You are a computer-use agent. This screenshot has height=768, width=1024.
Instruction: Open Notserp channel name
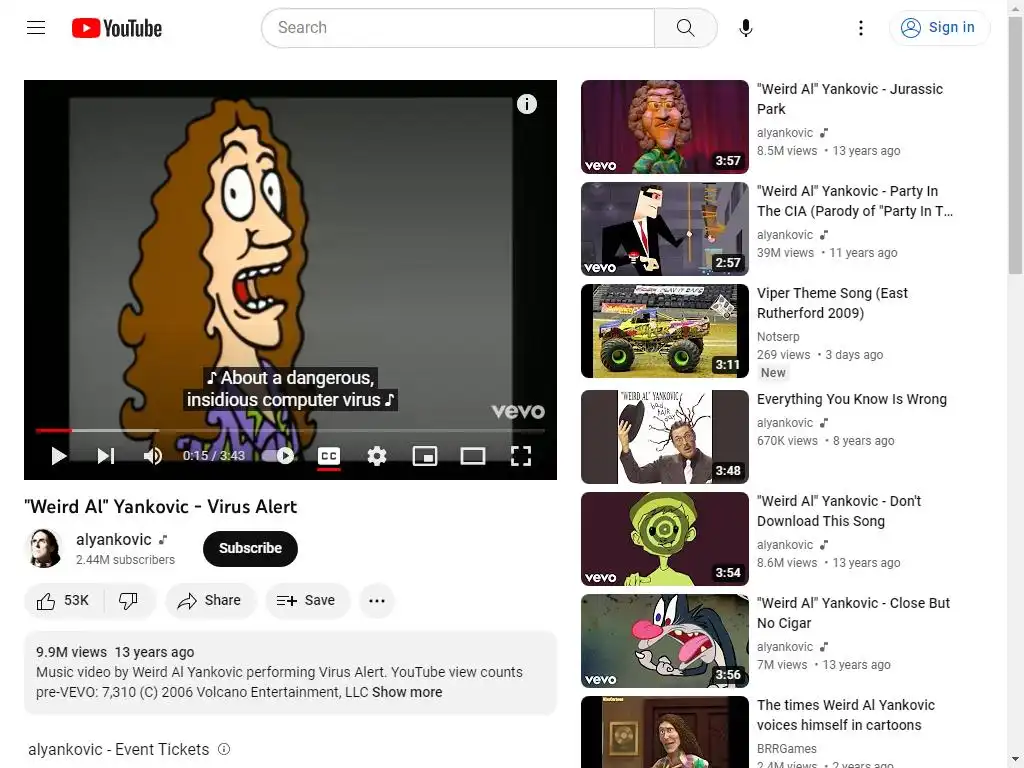[778, 336]
